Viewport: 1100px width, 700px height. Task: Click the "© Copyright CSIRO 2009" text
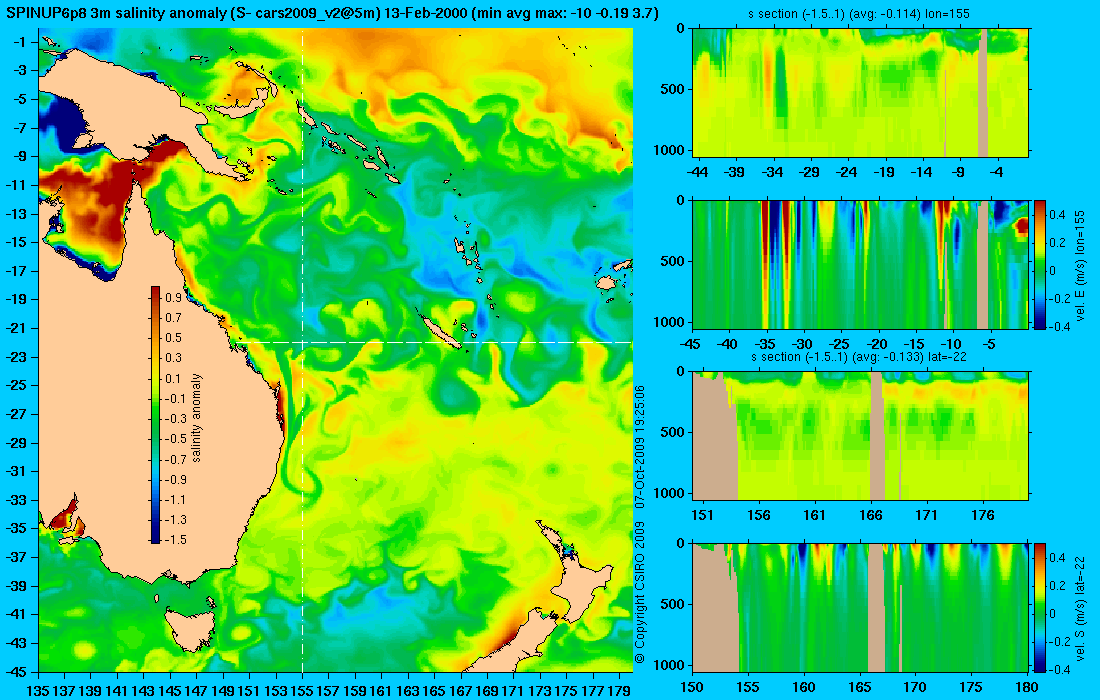coord(639,592)
